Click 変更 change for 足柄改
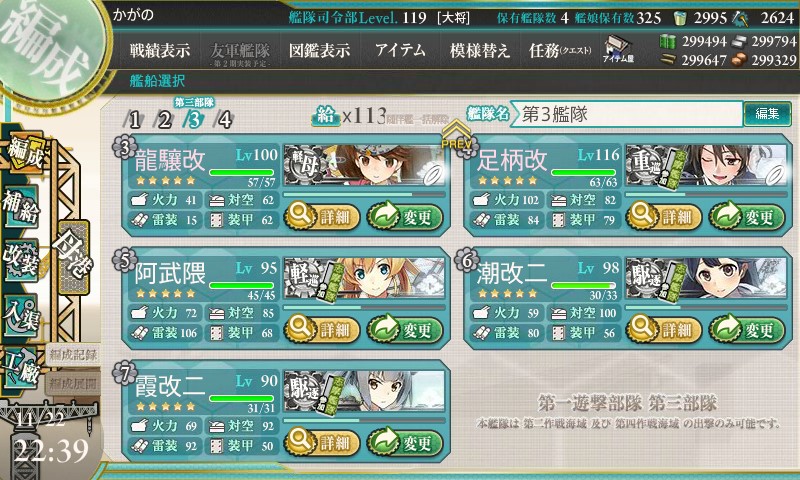Image resolution: width=800 pixels, height=480 pixels. pos(747,216)
